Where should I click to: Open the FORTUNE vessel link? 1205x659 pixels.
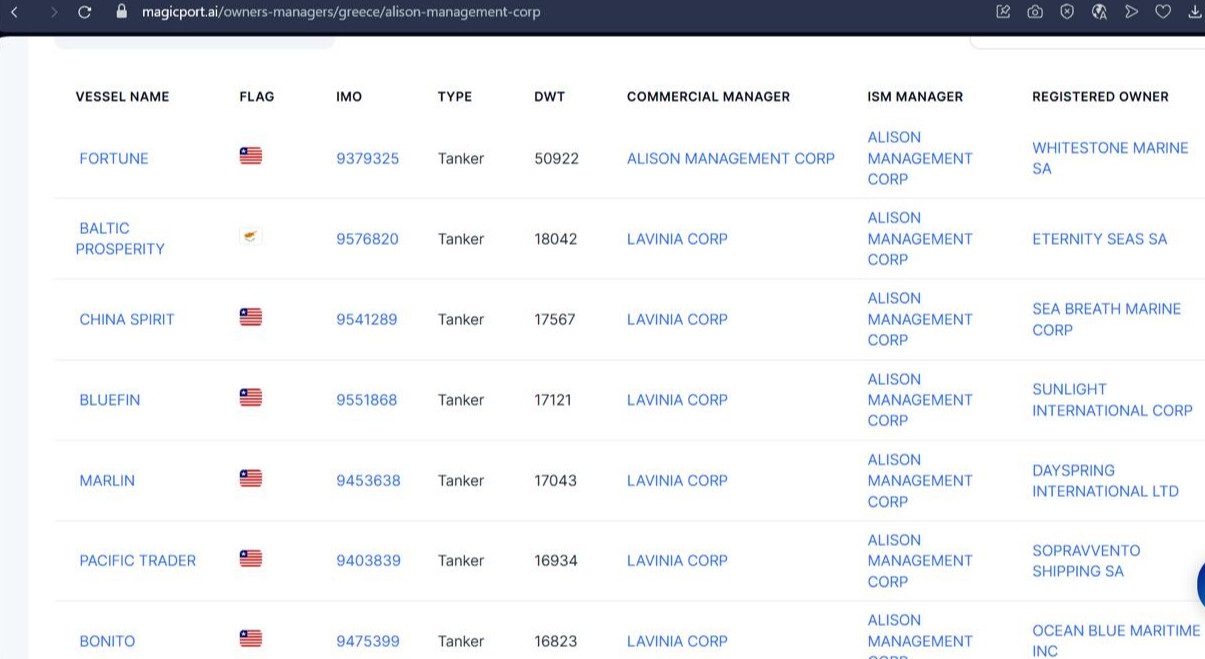(114, 159)
